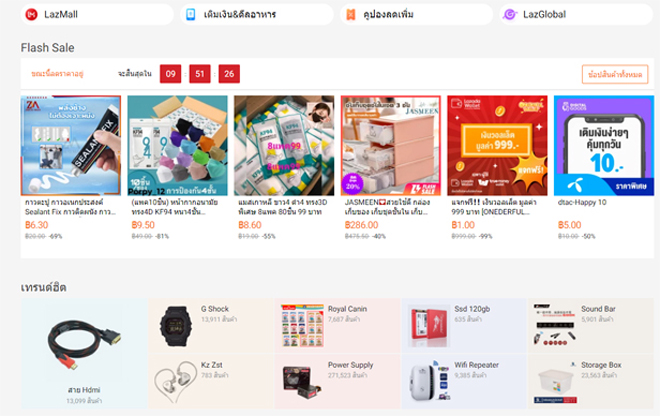Click the Wifi Repeater device icon
Screen dimensions: 660x416
tap(429, 381)
